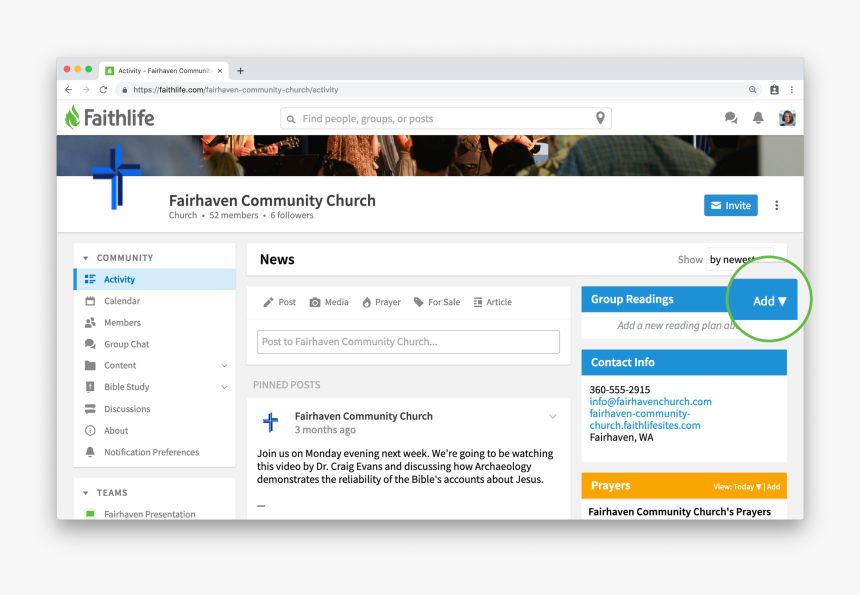Image resolution: width=860 pixels, height=595 pixels.
Task: Click the Invite button
Action: [730, 206]
